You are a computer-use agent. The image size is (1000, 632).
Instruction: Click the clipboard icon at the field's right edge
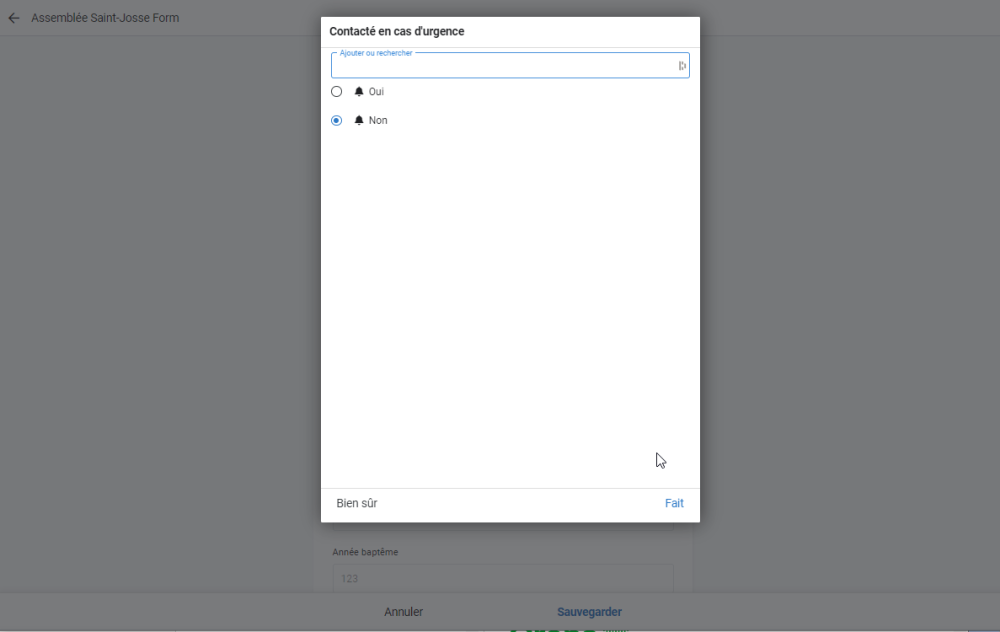pos(681,64)
